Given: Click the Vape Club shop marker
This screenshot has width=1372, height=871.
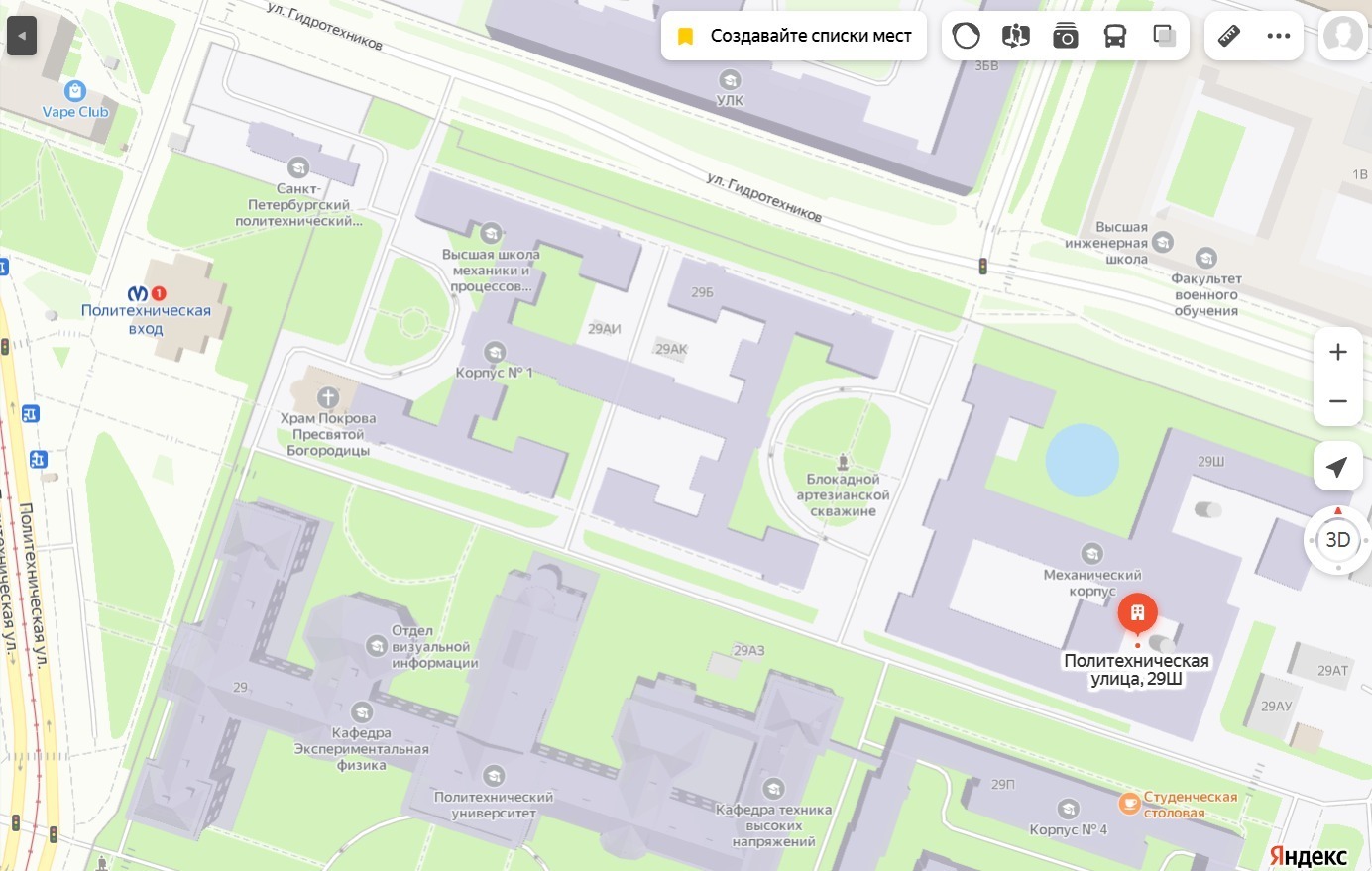Looking at the screenshot, I should pyautogui.click(x=75, y=92).
